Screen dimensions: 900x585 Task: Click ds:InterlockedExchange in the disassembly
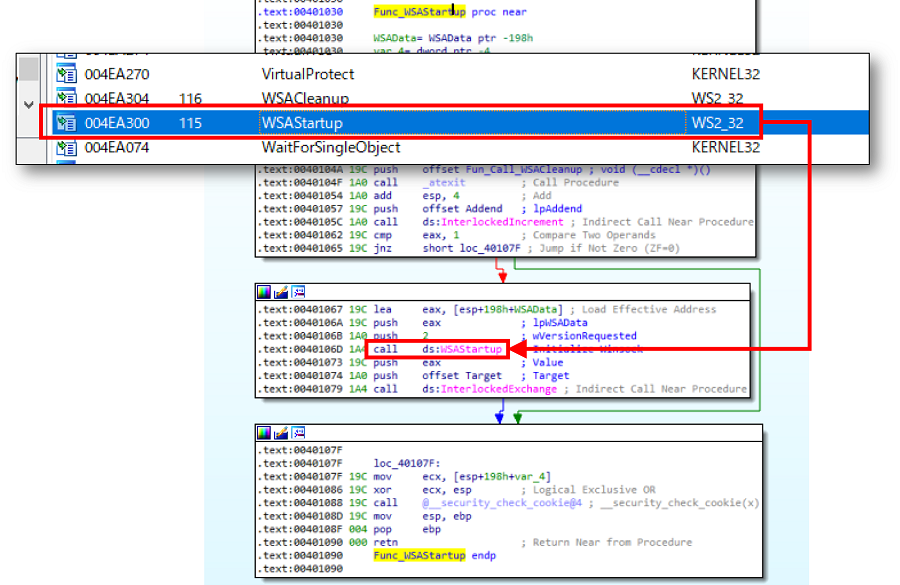[488, 389]
